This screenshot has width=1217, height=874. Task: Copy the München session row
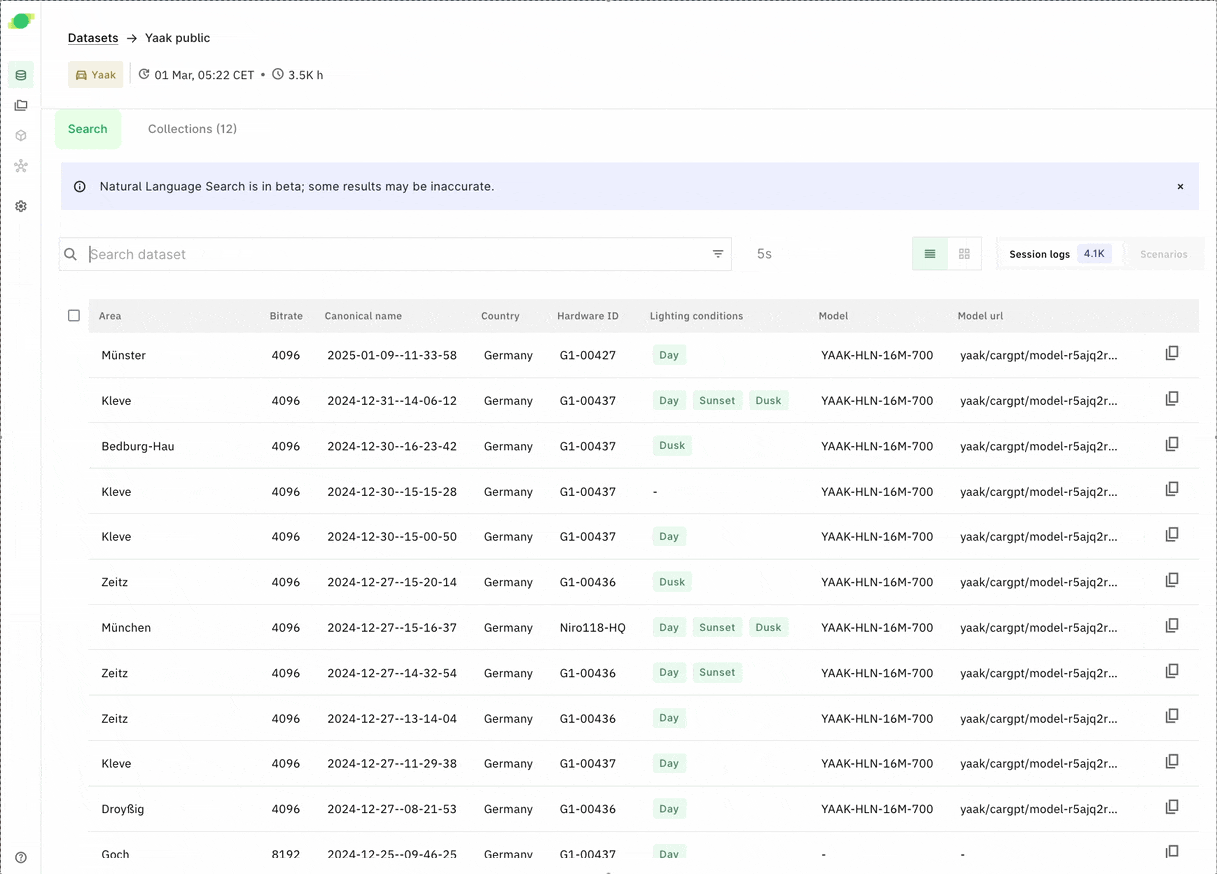click(x=1172, y=626)
